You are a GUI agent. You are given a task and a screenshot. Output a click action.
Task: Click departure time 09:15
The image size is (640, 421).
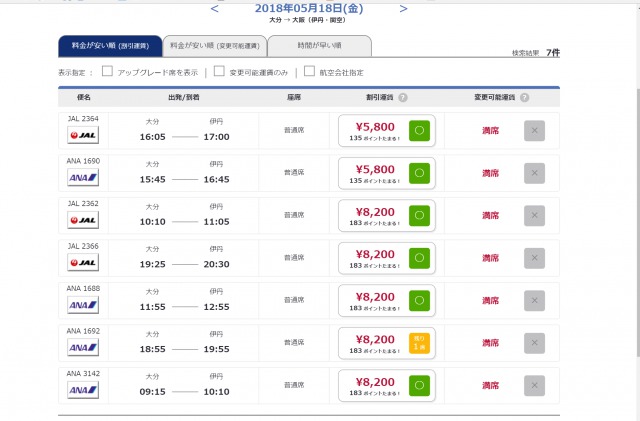153,392
